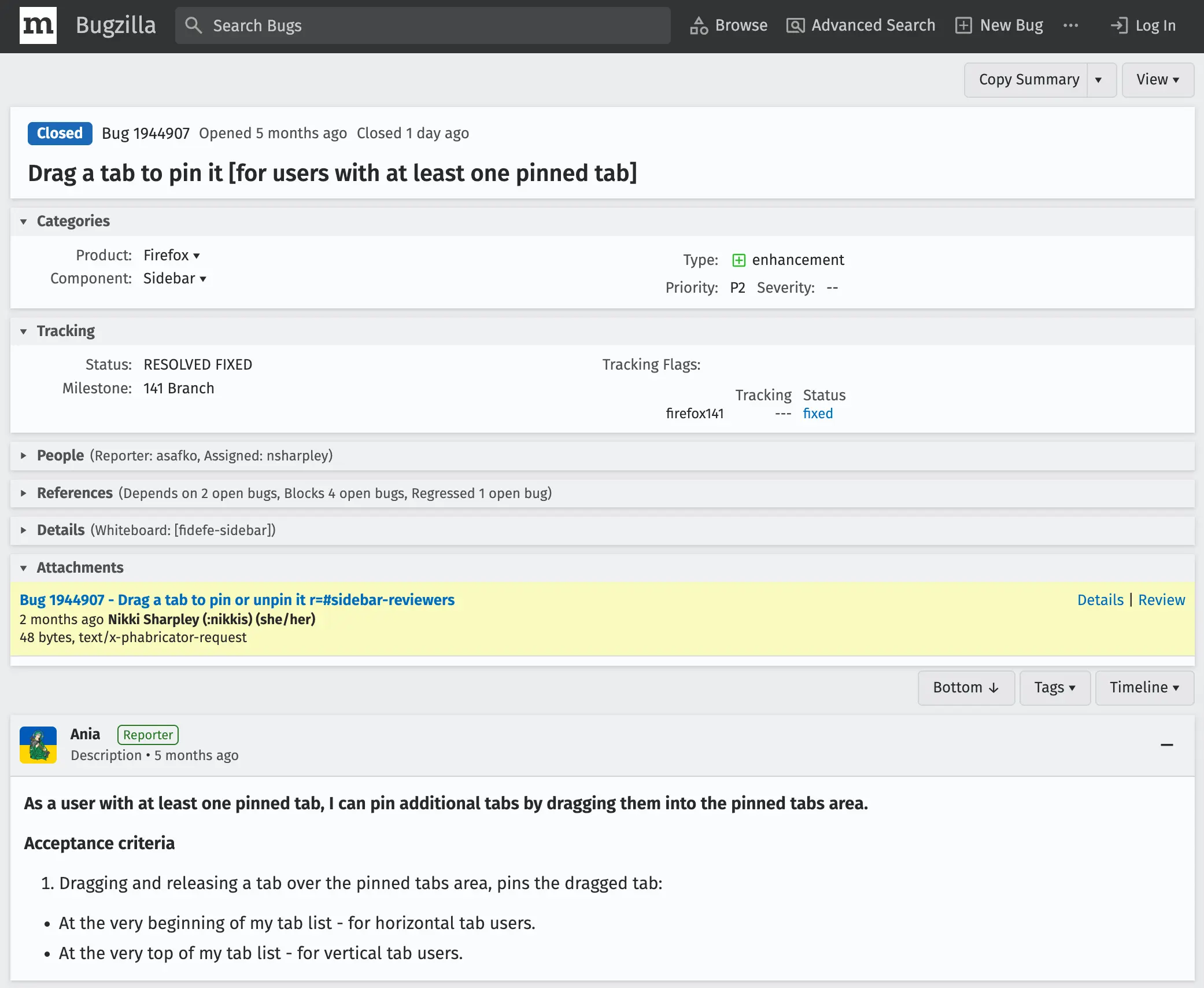This screenshot has height=988, width=1204.
Task: Click attachment Review link
Action: 1161,600
